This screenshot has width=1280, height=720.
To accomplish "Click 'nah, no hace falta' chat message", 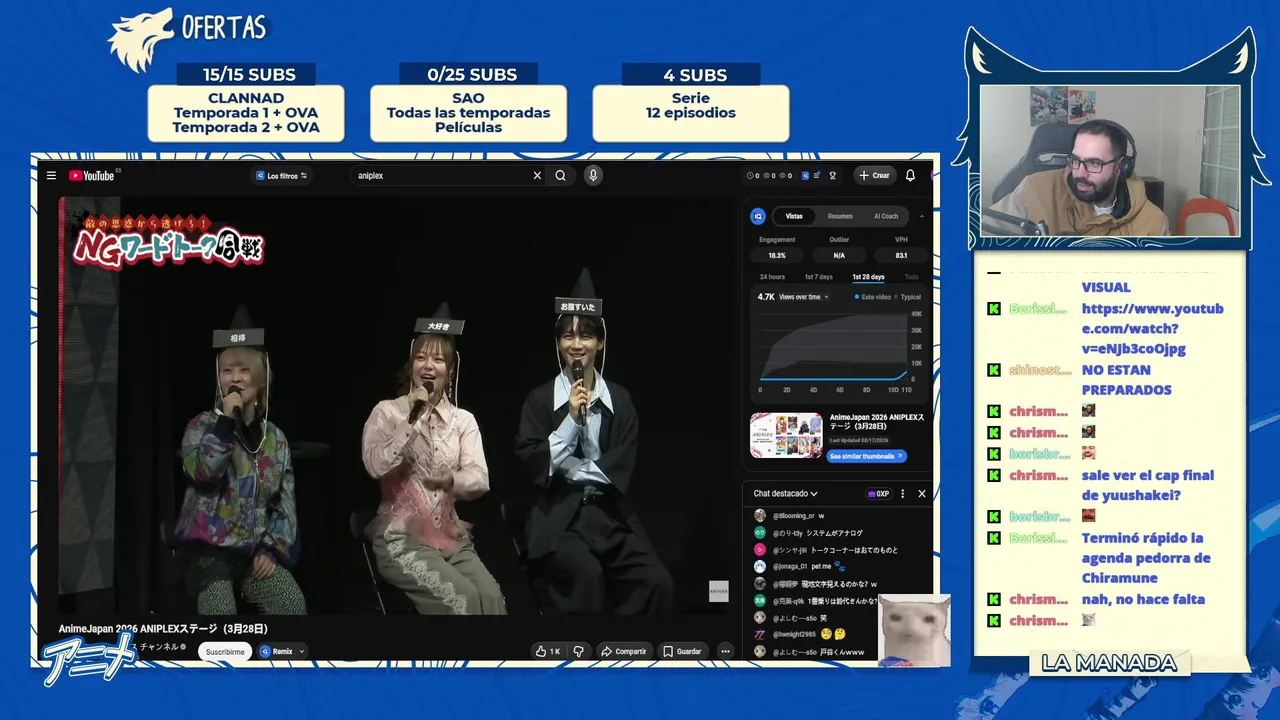I will [x=1143, y=599].
